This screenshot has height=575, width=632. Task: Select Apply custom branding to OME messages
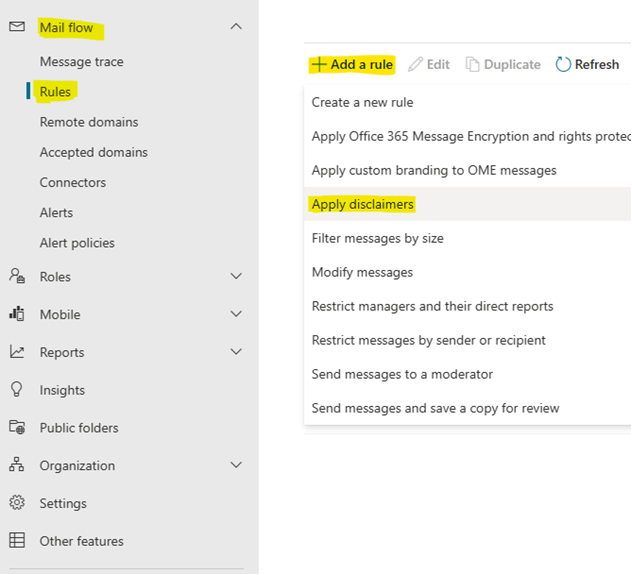(468, 170)
